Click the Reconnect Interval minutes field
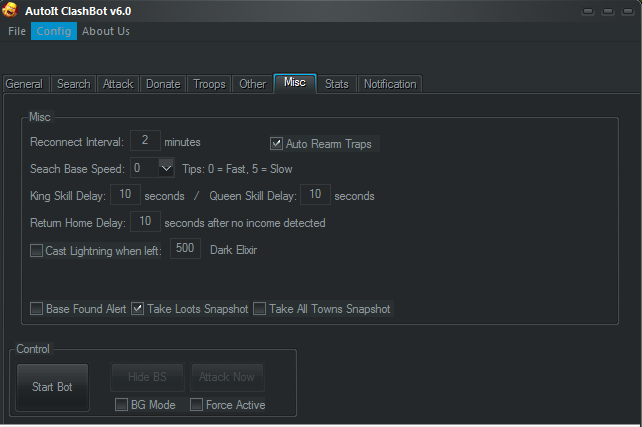 tap(145, 140)
